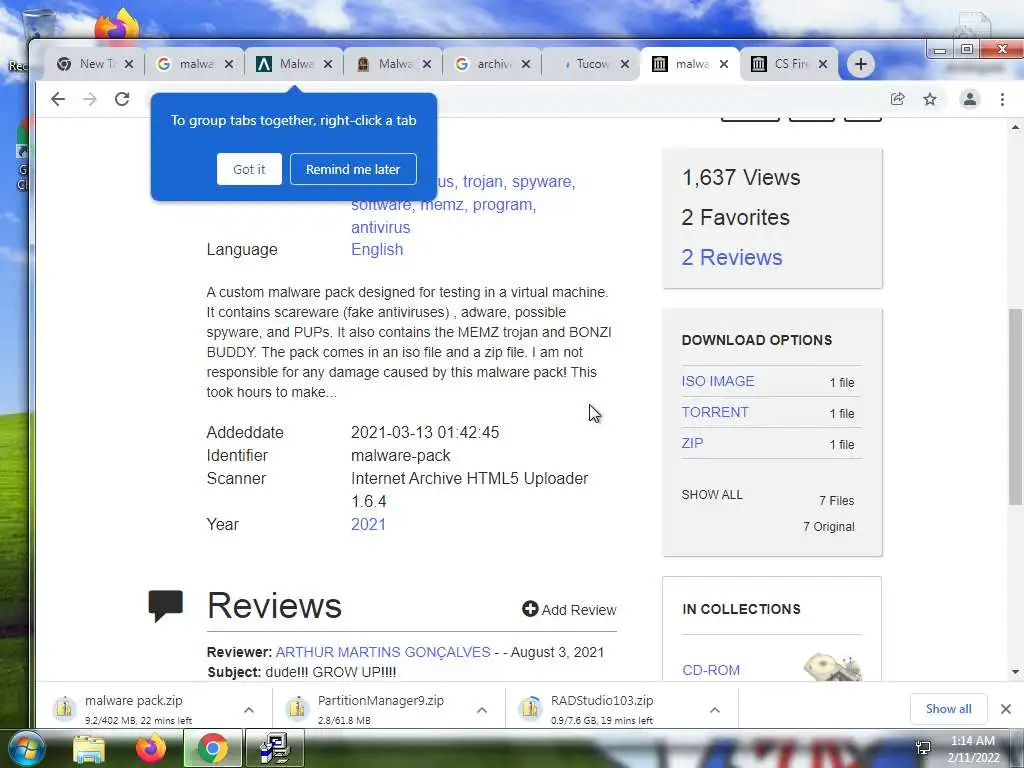Share this page using the share icon
Viewport: 1024px width, 768px height.
(897, 99)
